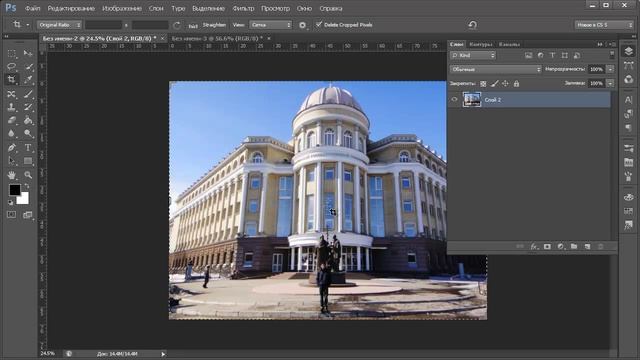The image size is (640, 360).
Task: Select the Lasso tool
Action: tap(11, 67)
